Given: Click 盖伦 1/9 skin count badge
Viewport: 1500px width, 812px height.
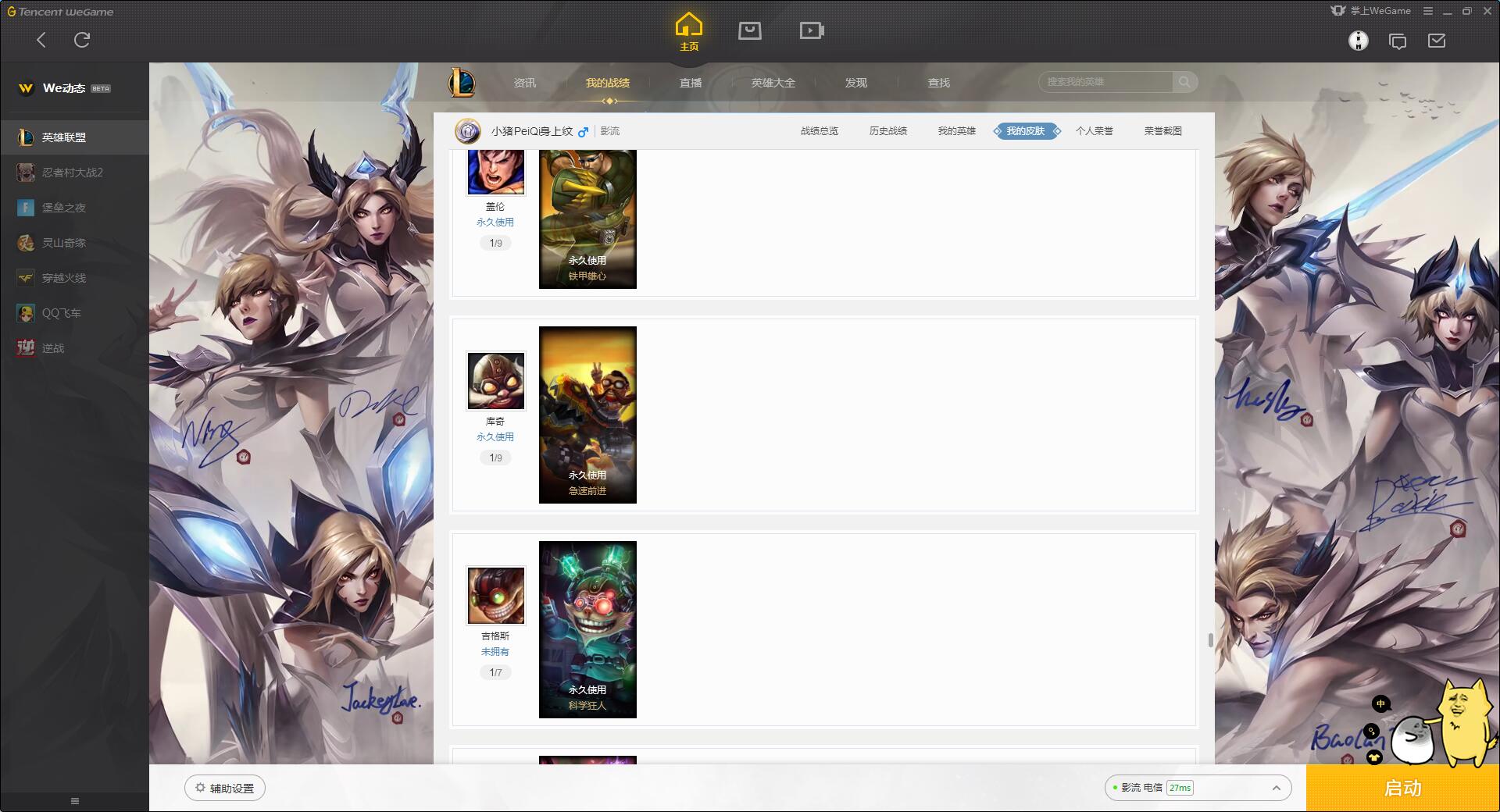Looking at the screenshot, I should tap(495, 244).
